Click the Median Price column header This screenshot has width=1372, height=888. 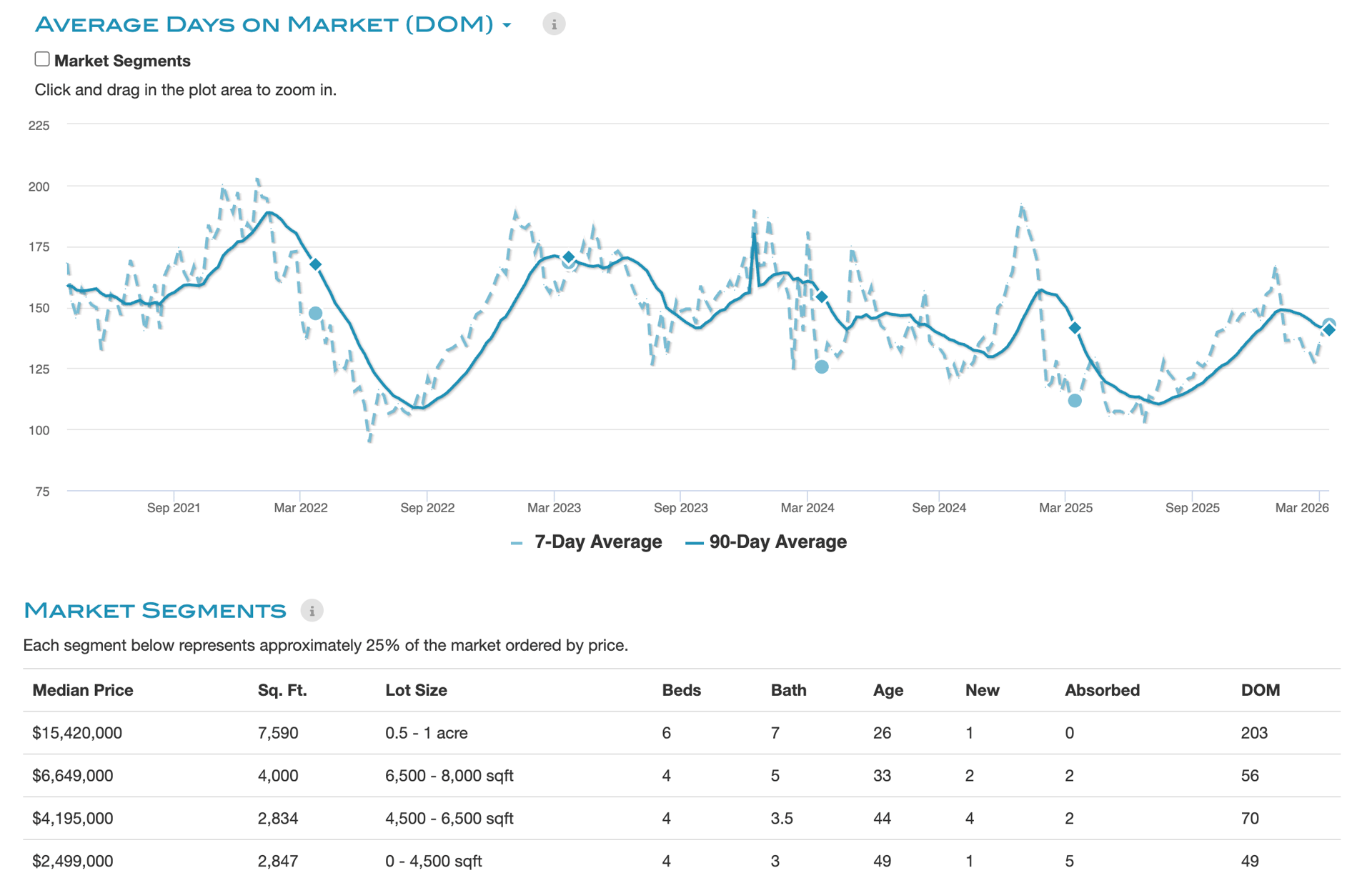pos(83,690)
